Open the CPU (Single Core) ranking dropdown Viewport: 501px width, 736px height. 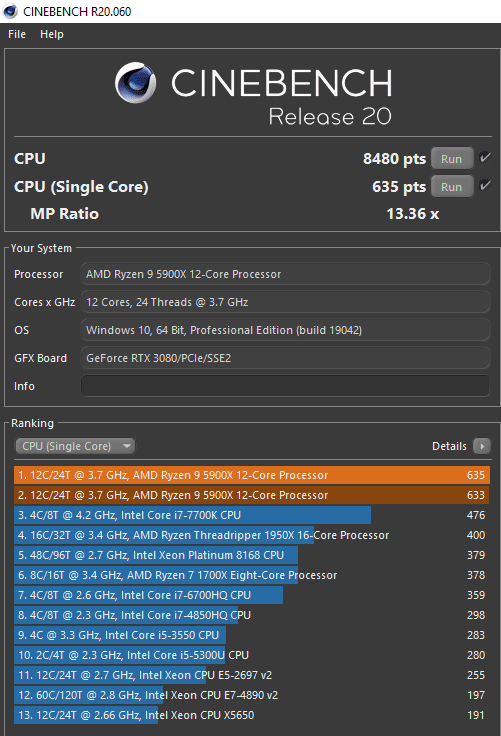(x=75, y=446)
